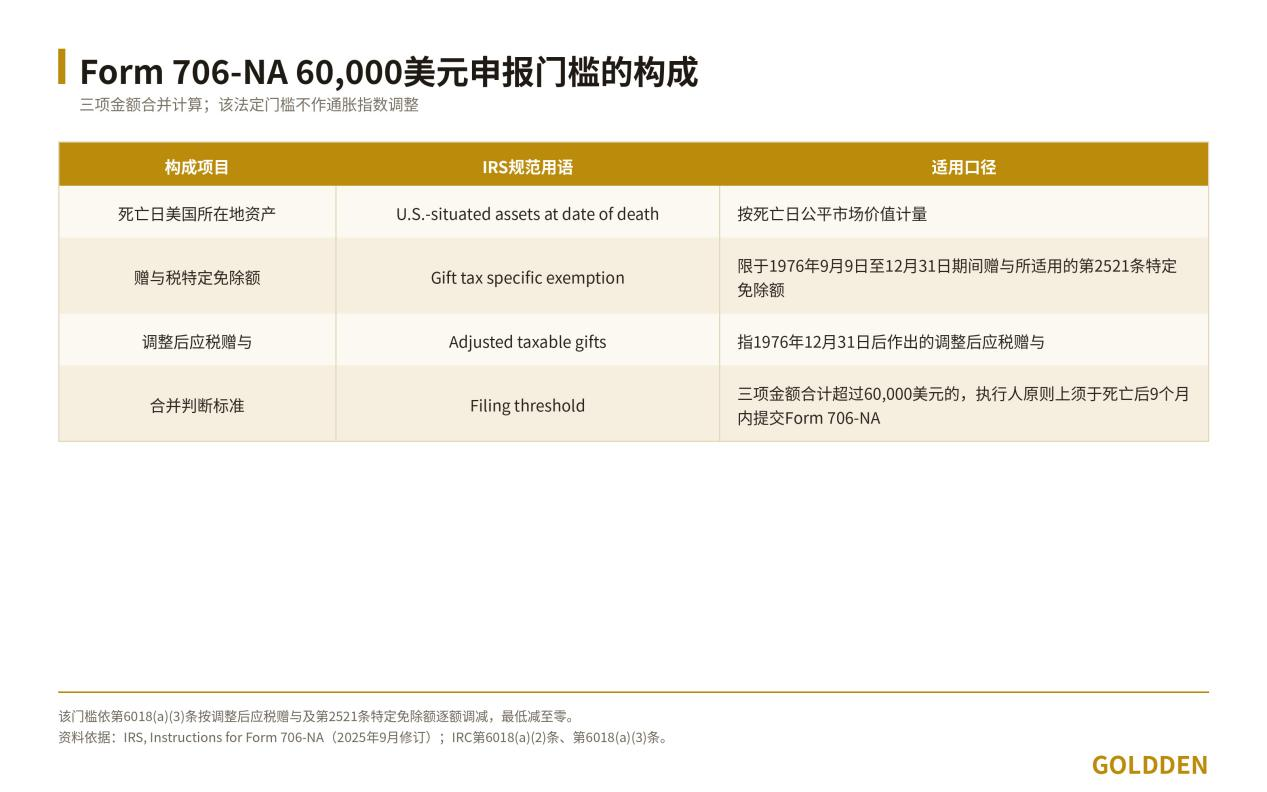The height and width of the screenshot is (792, 1267).
Task: Click the cell 'Gift tax specific exemption'
Action: (x=527, y=277)
